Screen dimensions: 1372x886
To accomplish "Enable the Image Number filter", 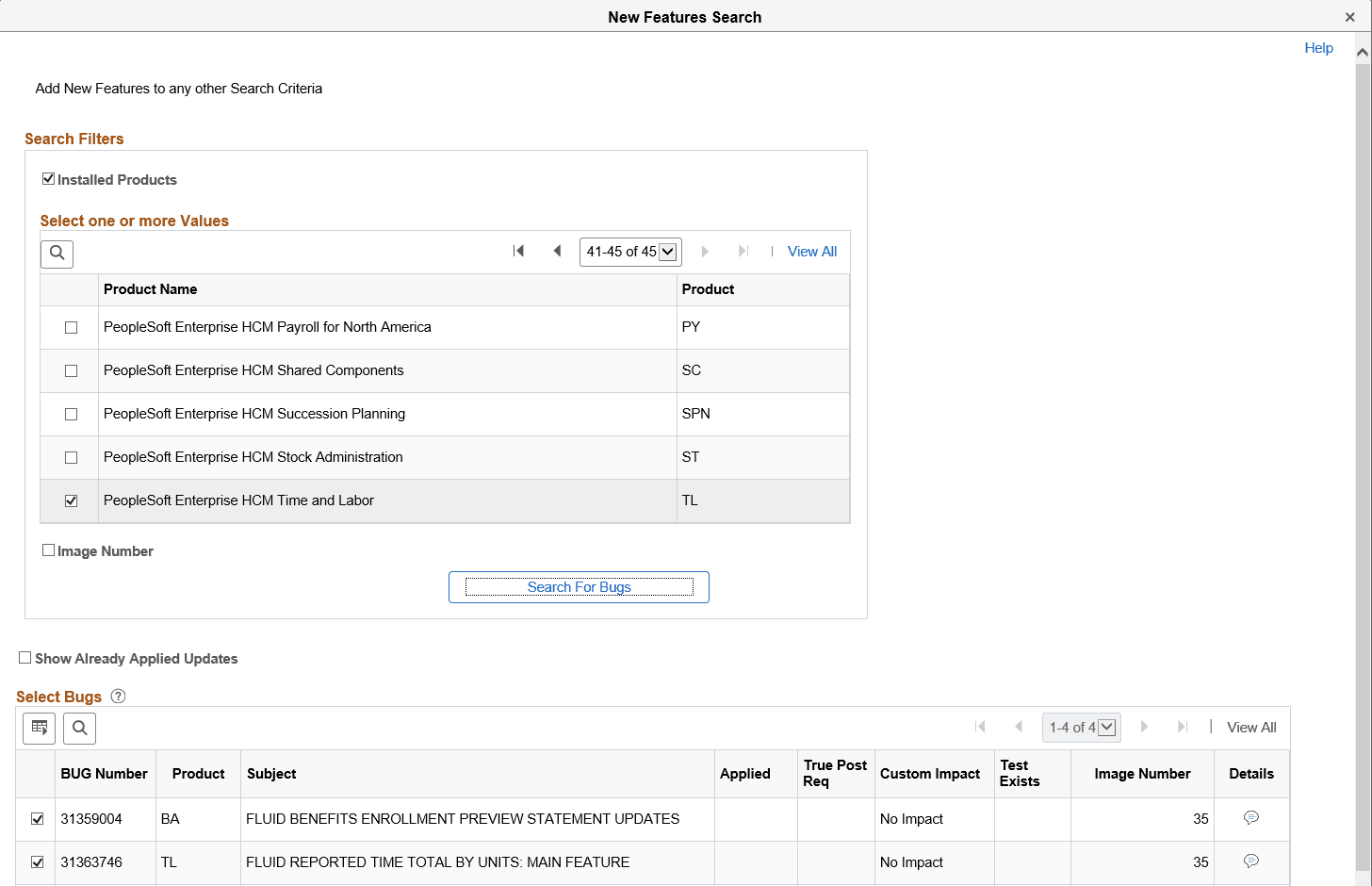I will 48,550.
